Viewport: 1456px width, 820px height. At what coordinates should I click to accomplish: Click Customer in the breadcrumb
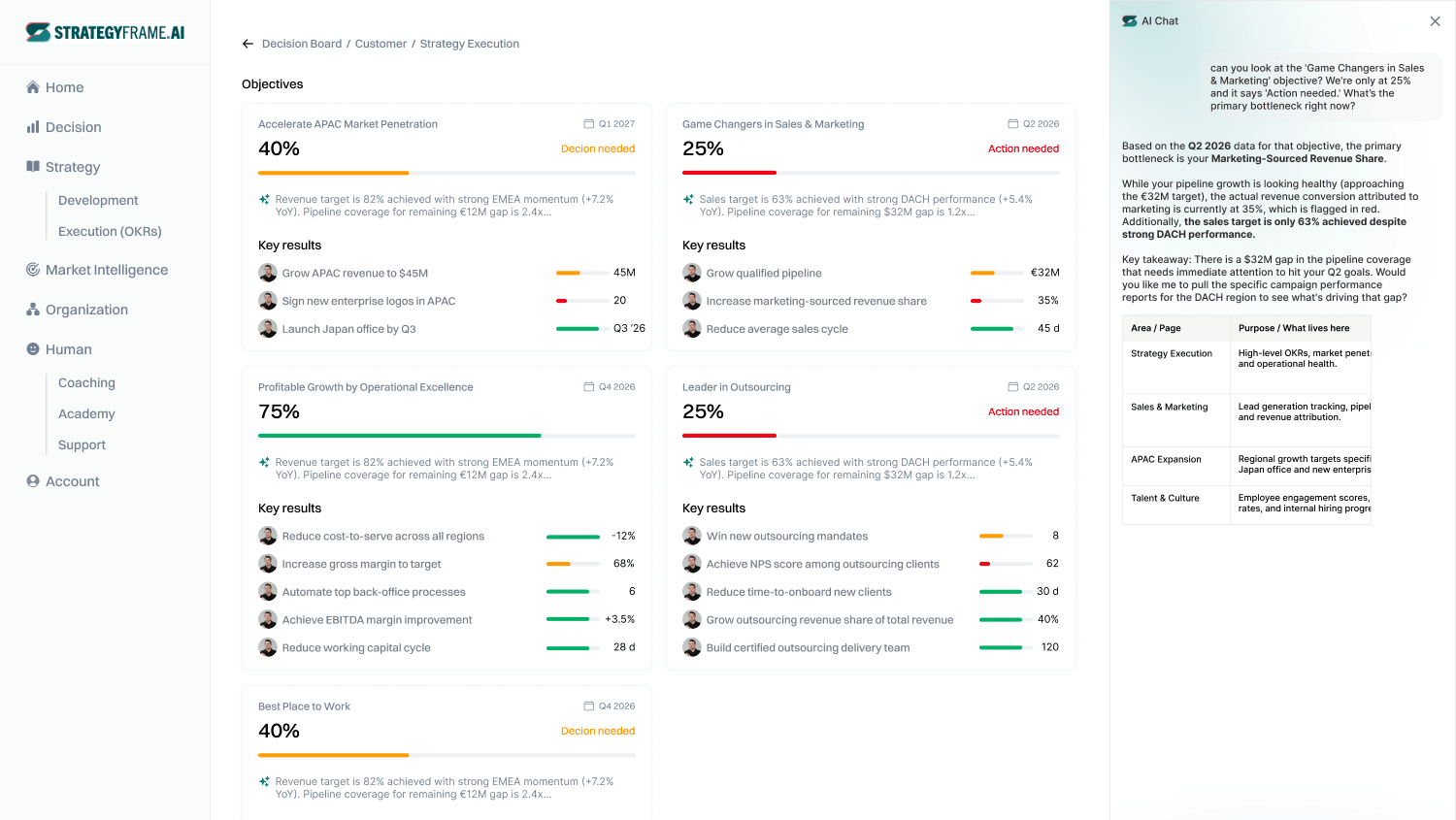tap(381, 44)
